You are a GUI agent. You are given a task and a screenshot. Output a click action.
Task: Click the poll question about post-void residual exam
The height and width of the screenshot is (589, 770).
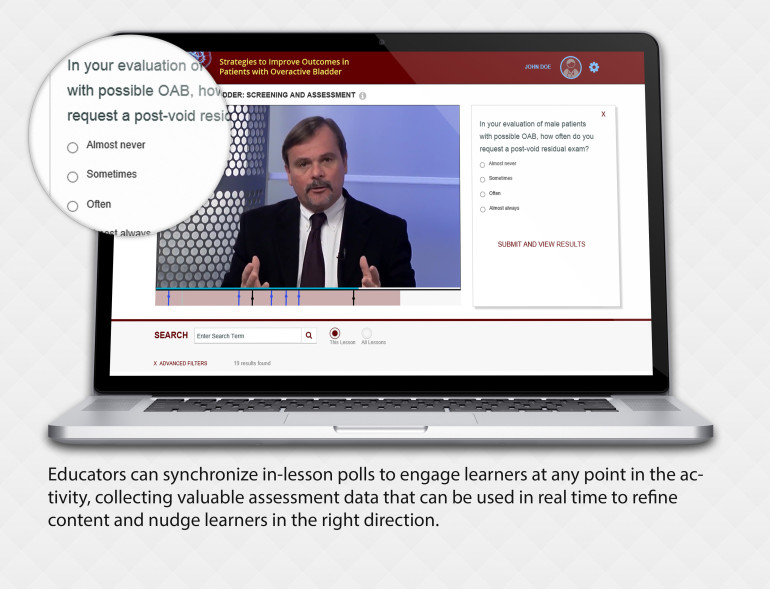click(x=536, y=136)
